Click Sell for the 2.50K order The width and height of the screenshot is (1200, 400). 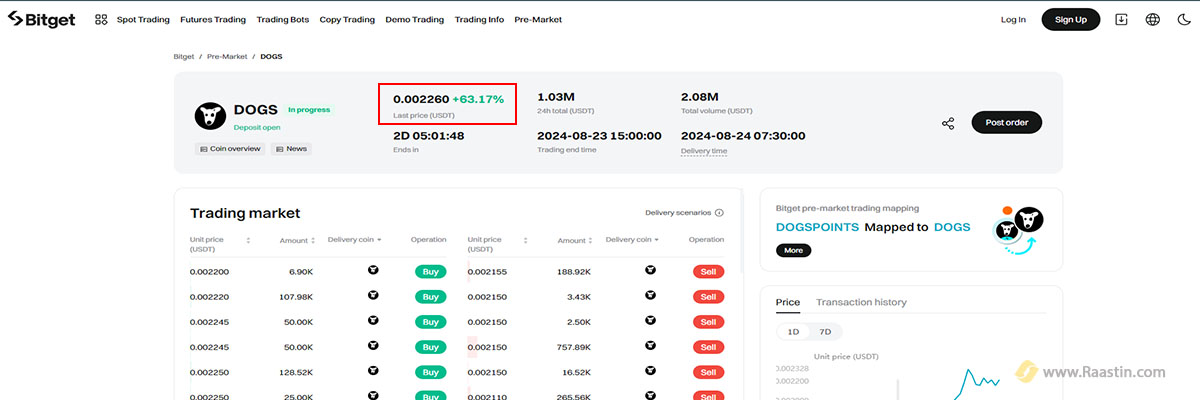coord(708,321)
